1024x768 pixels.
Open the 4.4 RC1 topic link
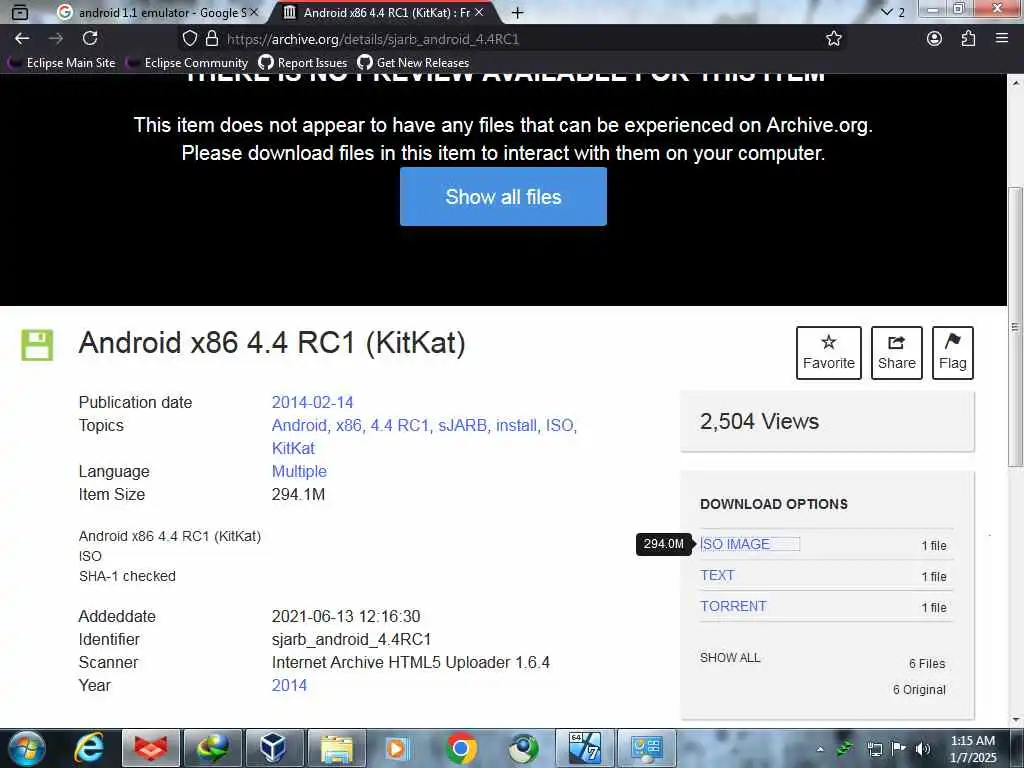399,425
